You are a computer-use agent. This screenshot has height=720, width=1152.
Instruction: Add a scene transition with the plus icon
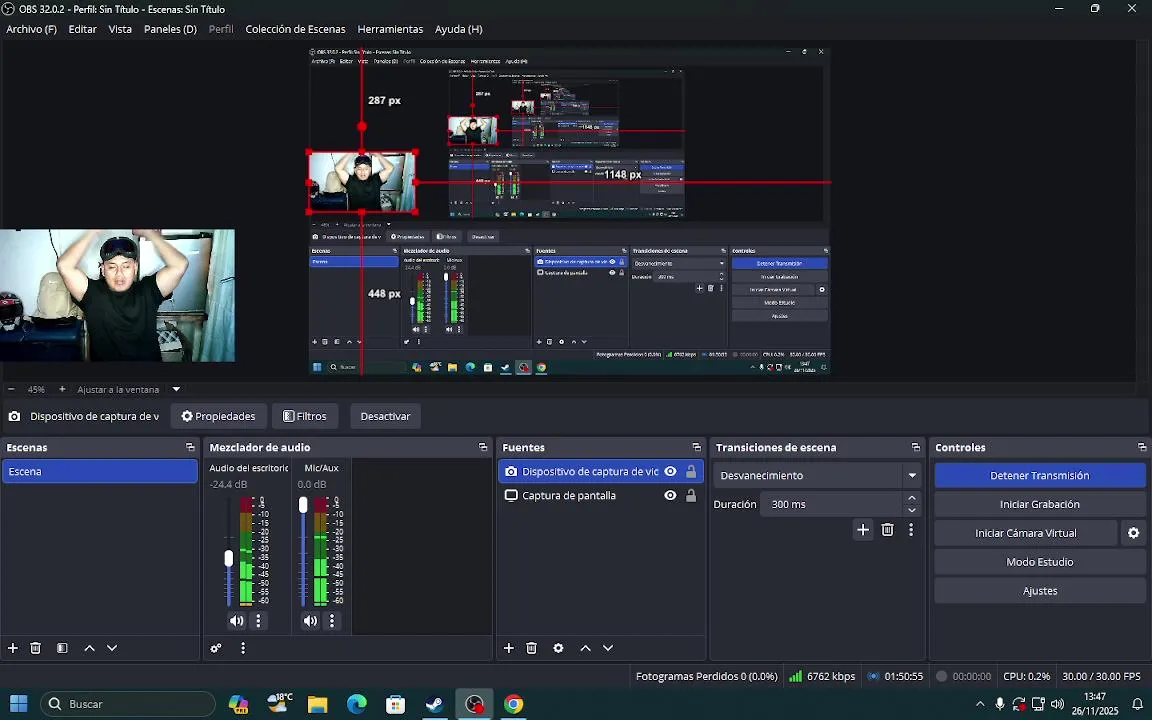pyautogui.click(x=863, y=530)
